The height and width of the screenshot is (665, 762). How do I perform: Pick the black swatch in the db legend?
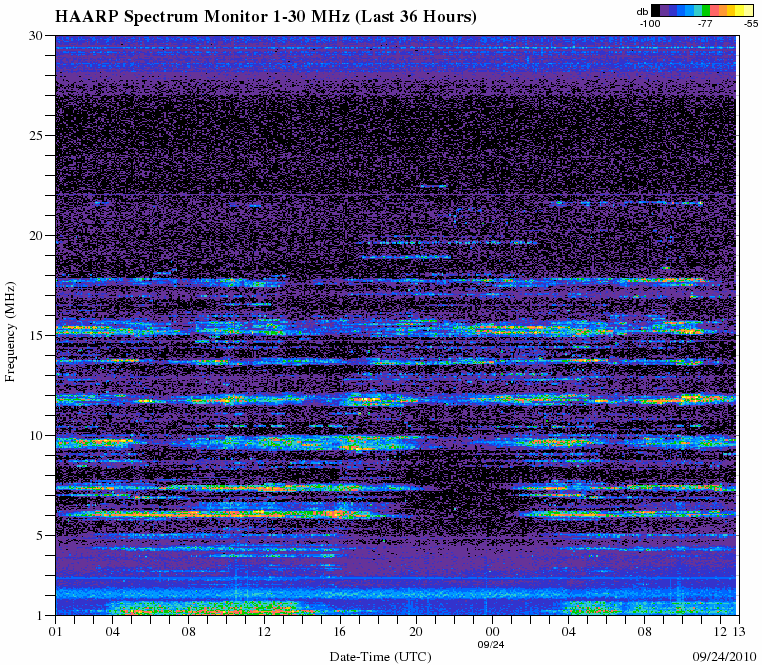click(656, 11)
